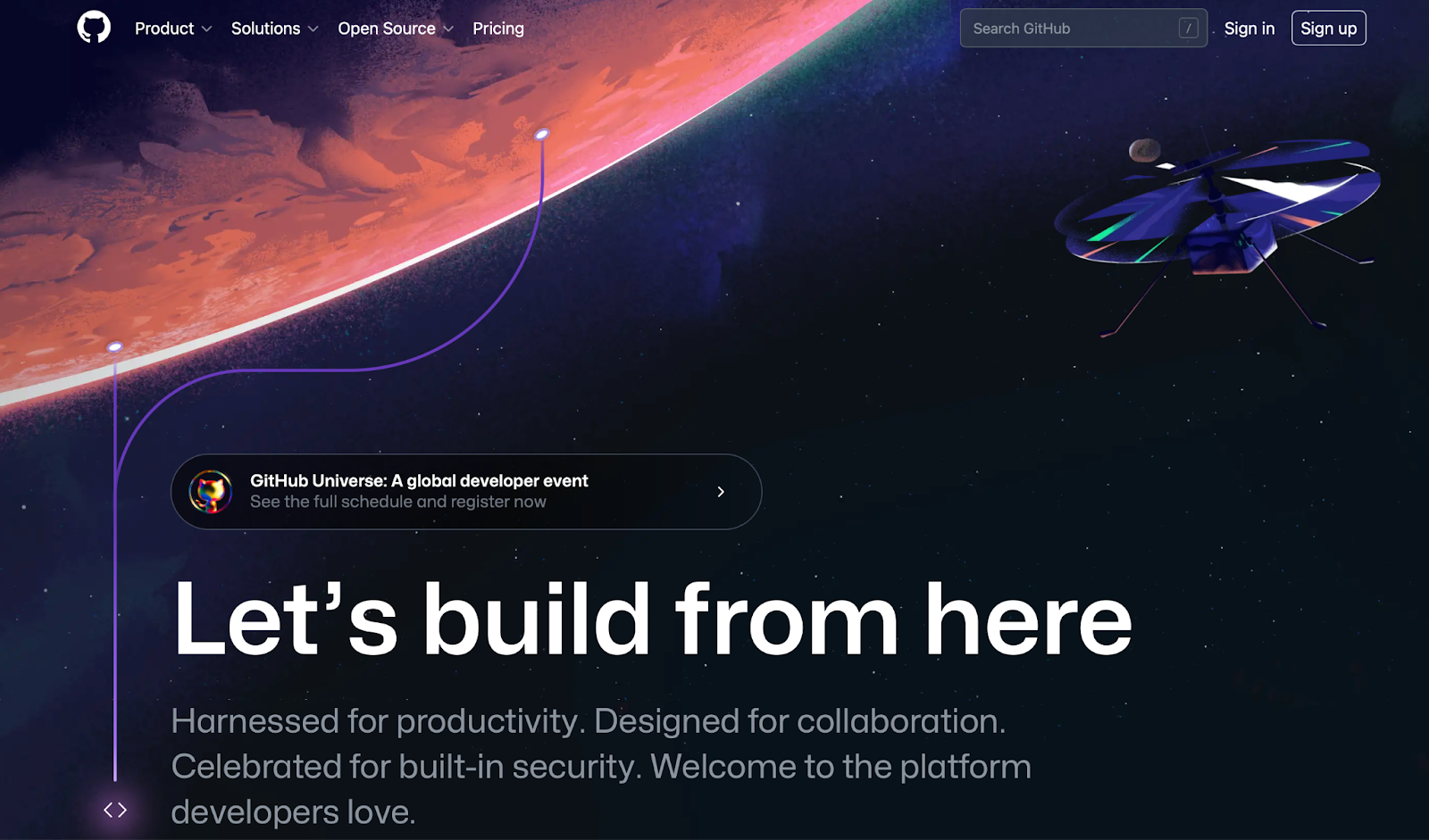Click the glowing dot above the vertical line

tap(115, 346)
